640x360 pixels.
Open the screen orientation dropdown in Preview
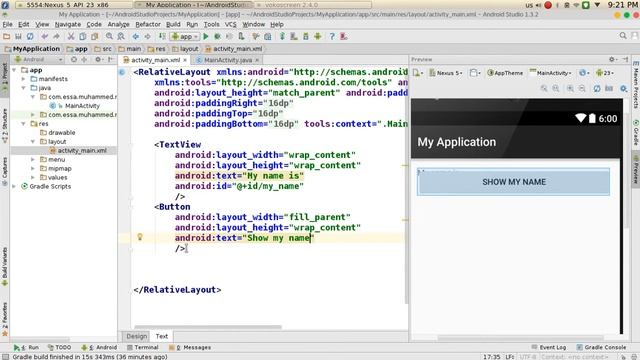point(474,73)
